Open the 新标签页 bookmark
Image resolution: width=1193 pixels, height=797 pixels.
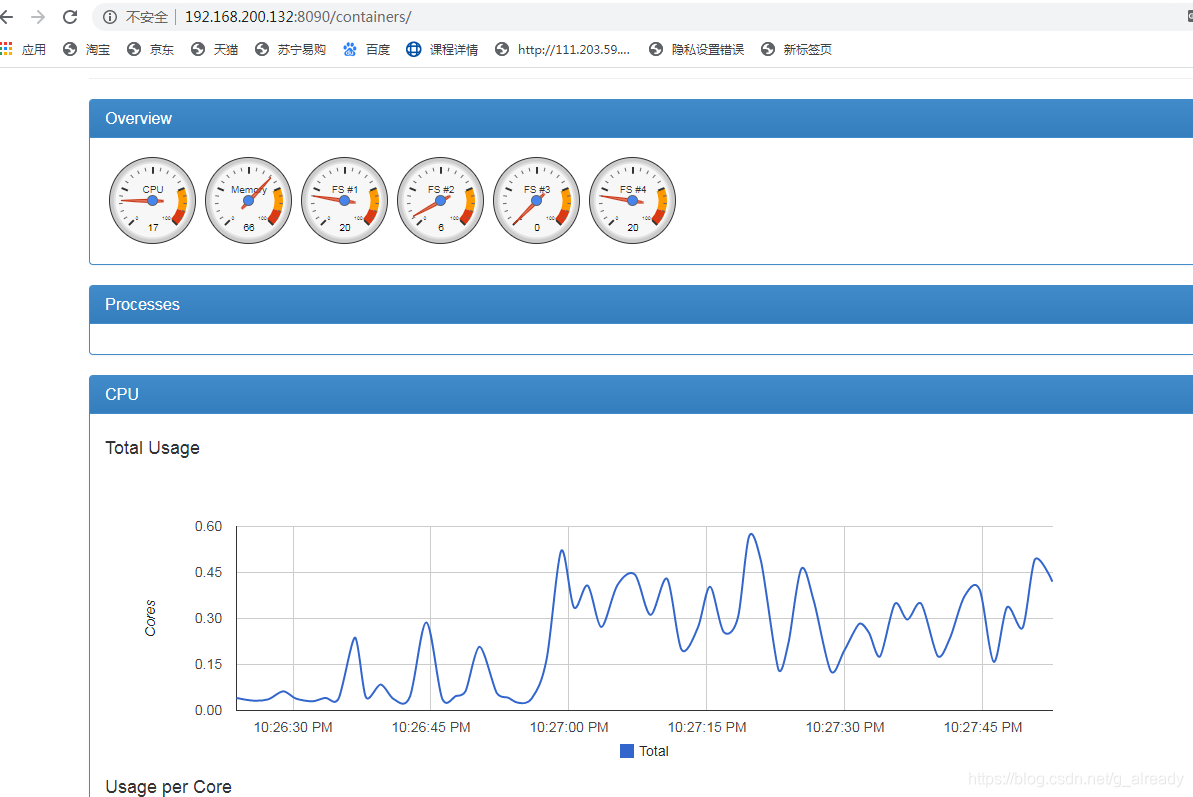(796, 49)
